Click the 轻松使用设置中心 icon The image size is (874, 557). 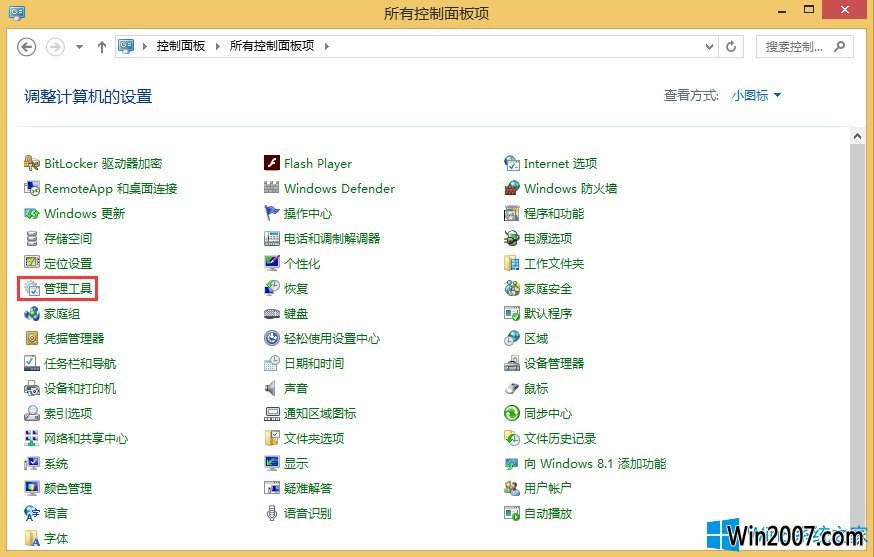[x=271, y=338]
